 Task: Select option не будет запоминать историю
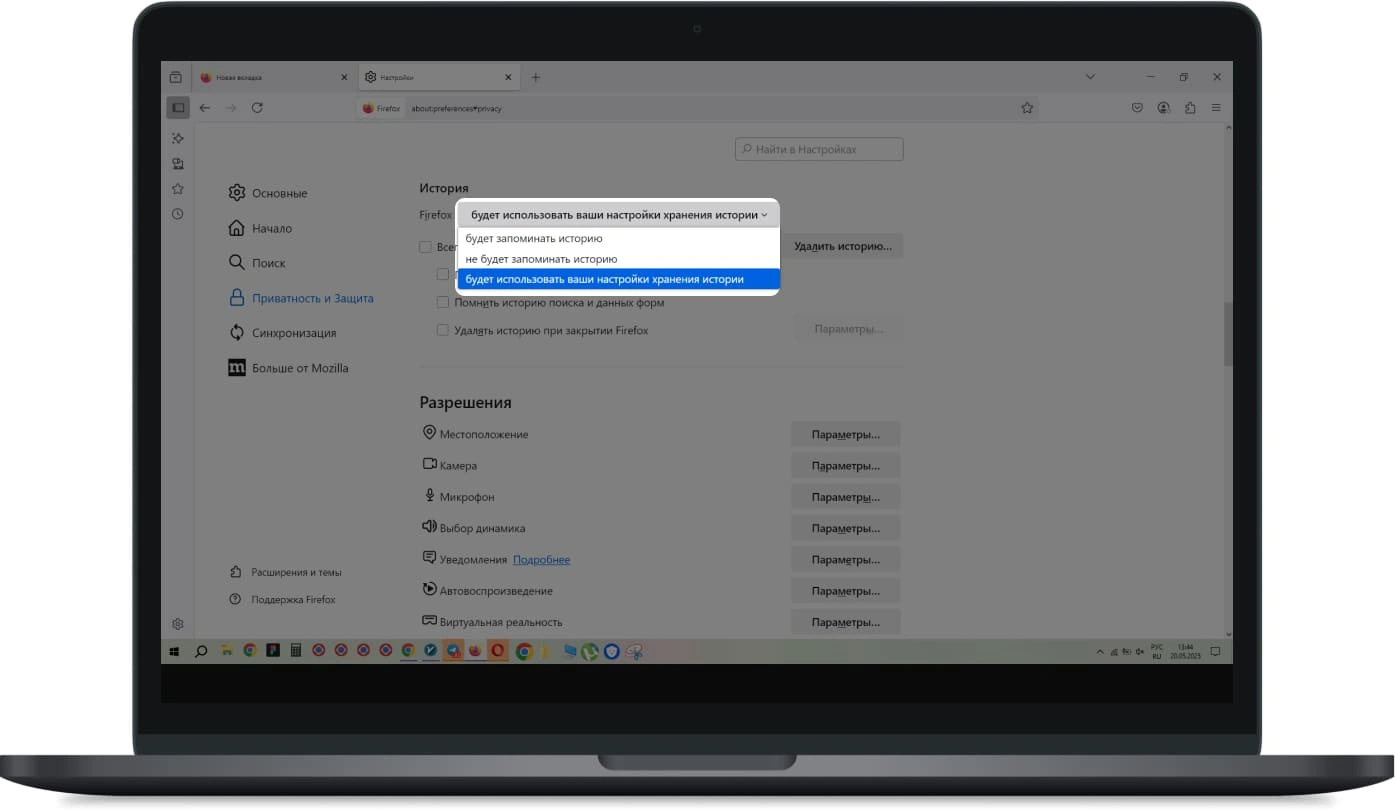coord(617,259)
